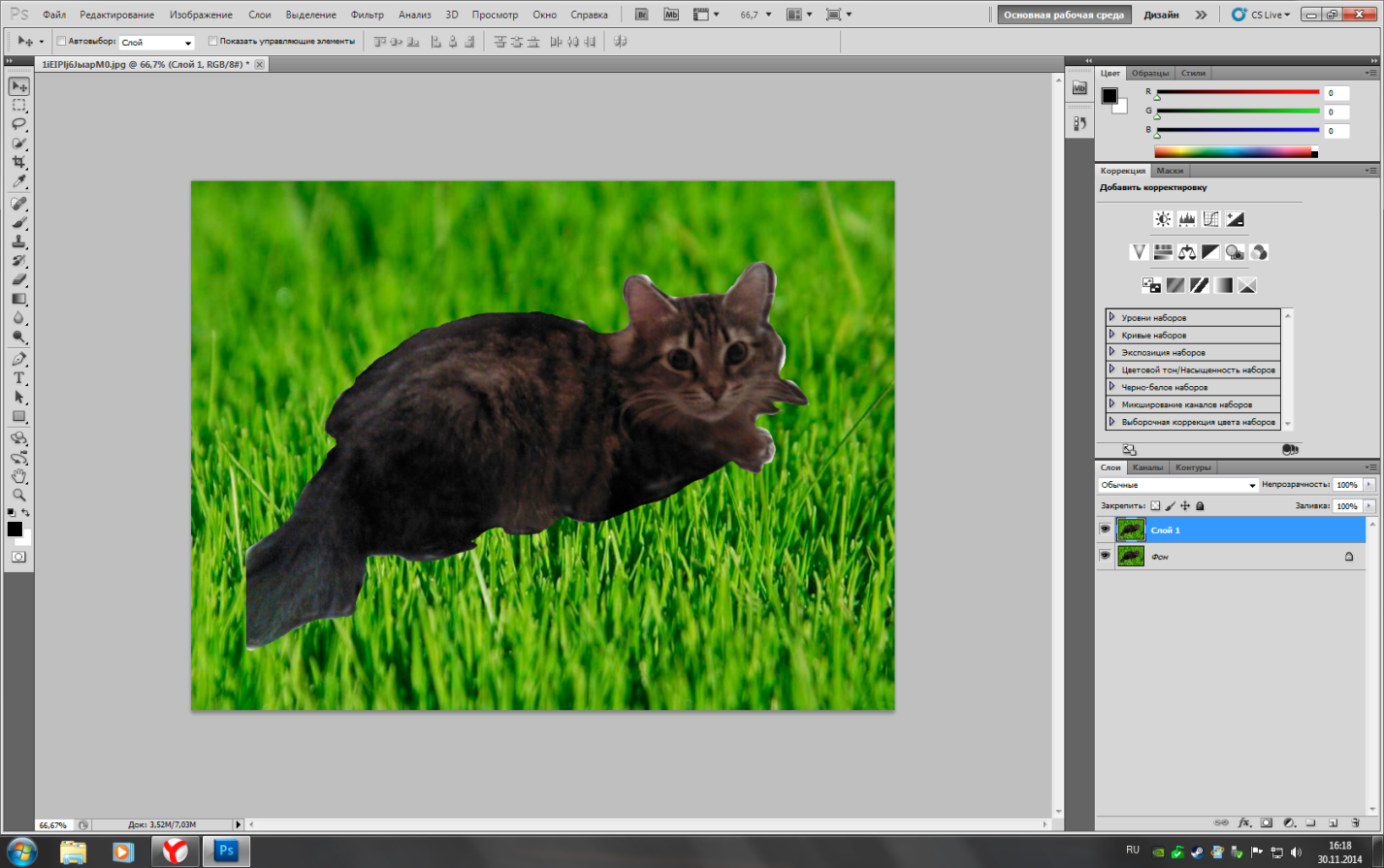This screenshot has height=868, width=1384.
Task: Open the blend mode dropdown Обычные
Action: coord(1177,485)
